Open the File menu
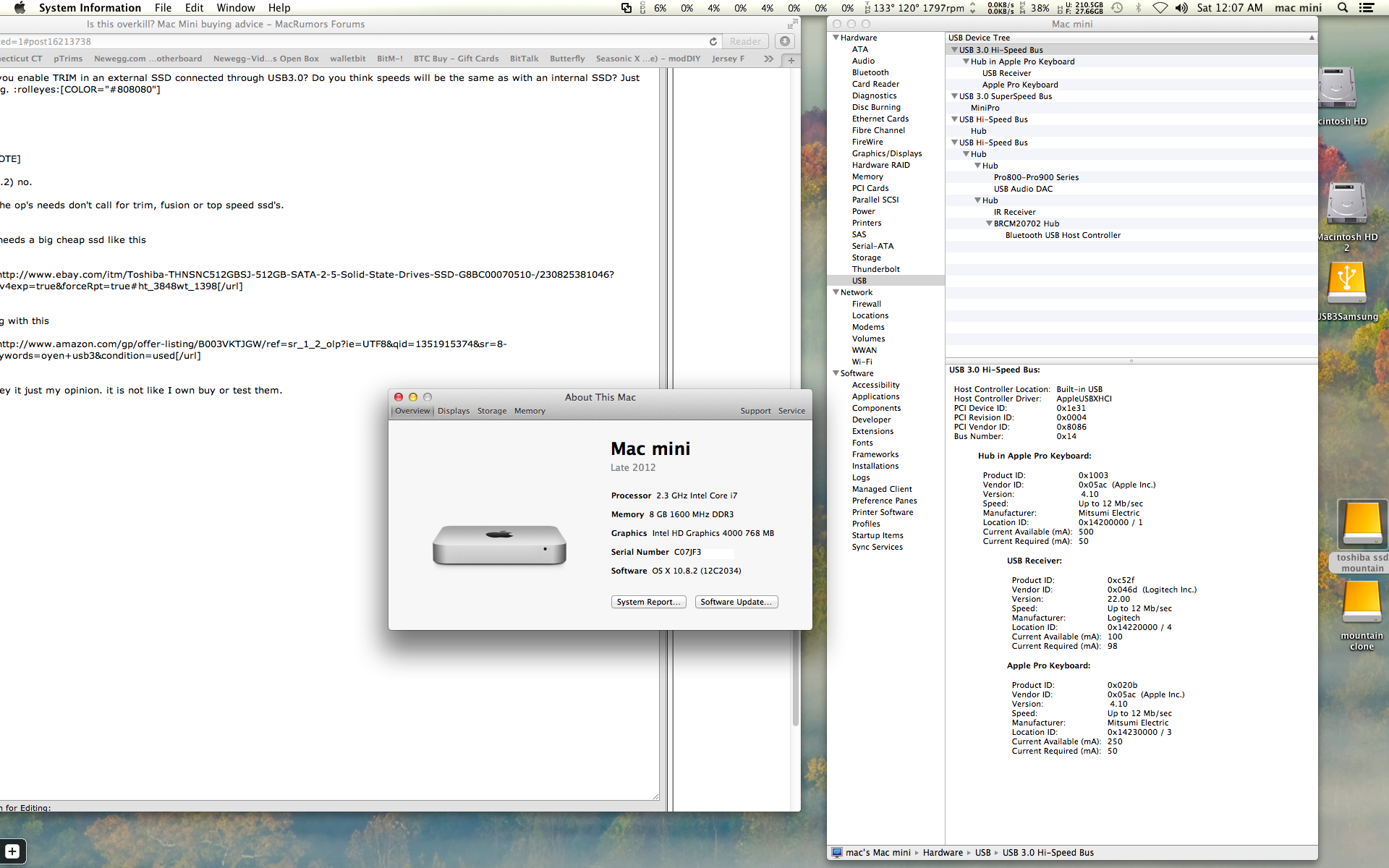 163,8
